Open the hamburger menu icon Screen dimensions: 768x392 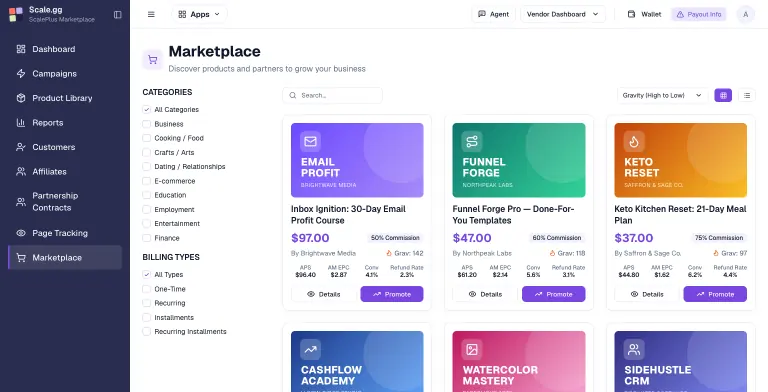pos(151,14)
